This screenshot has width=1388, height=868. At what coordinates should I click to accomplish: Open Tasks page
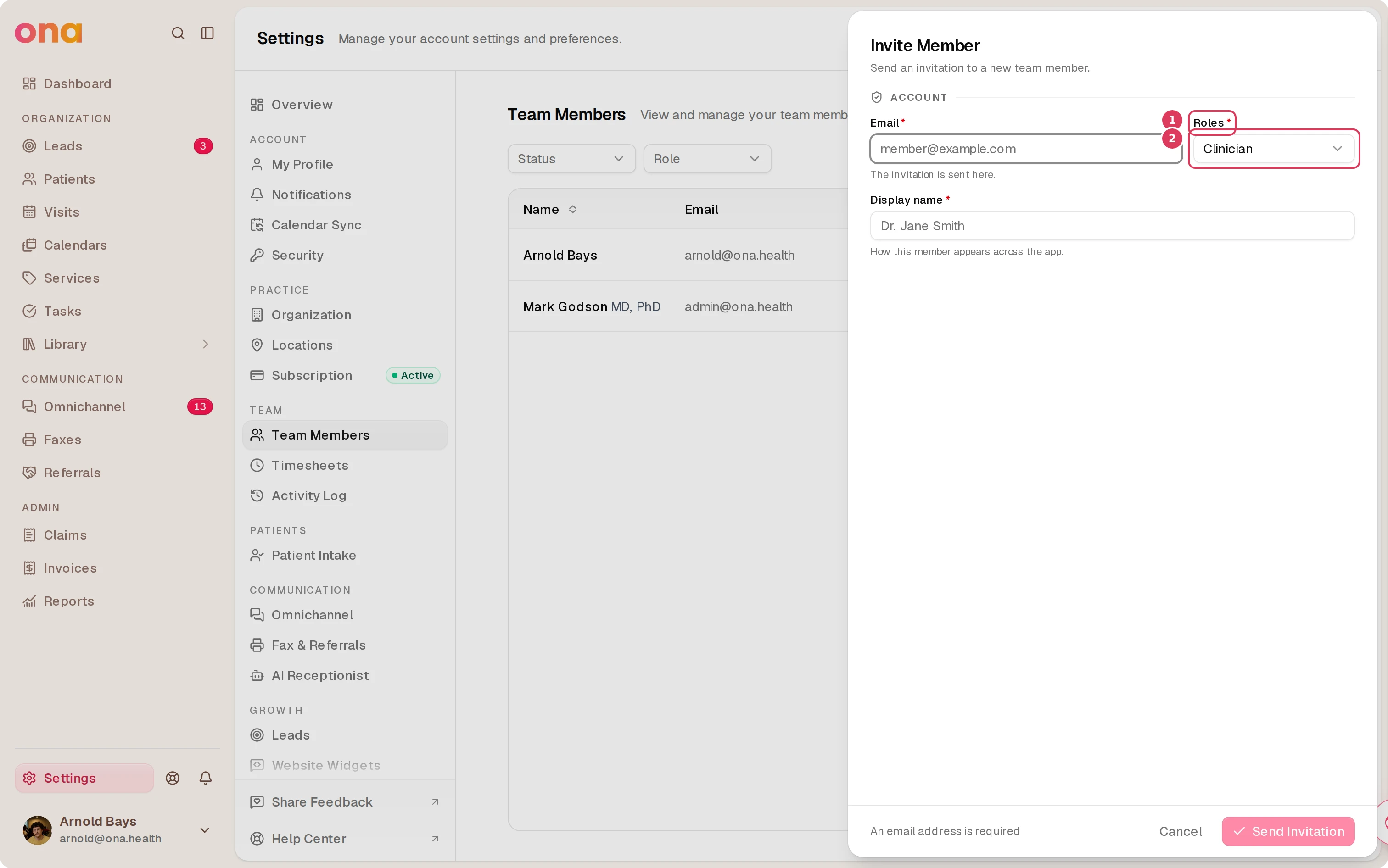tap(117, 311)
